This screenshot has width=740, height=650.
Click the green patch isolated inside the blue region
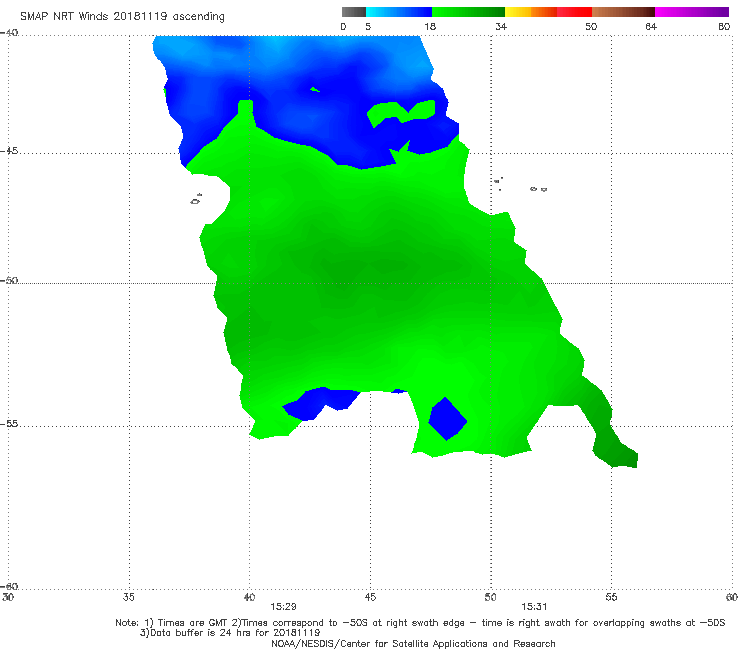click(x=401, y=112)
